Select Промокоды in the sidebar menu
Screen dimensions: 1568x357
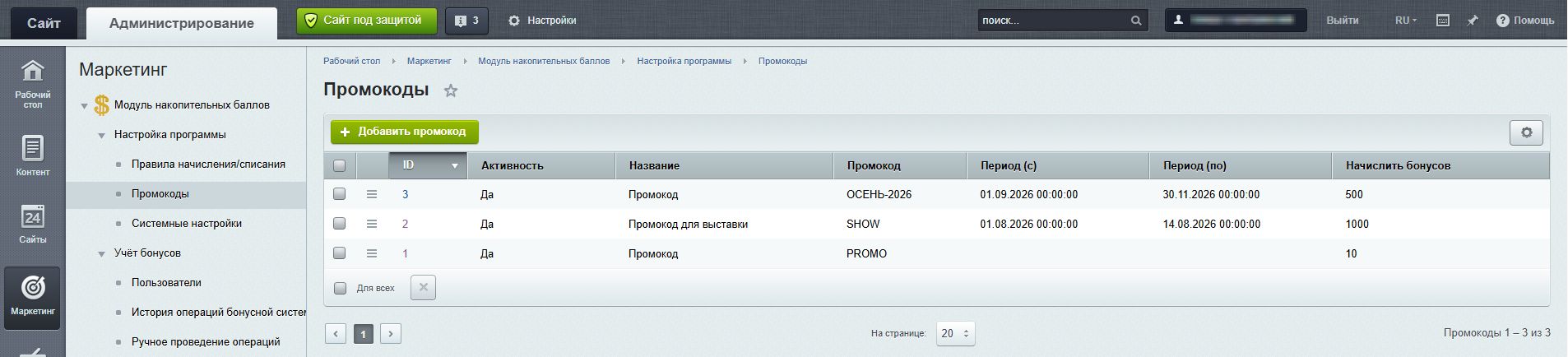click(x=160, y=193)
